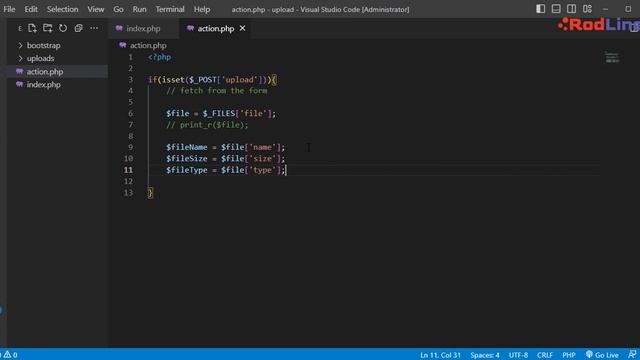640x360 pixels.
Task: Open the Terminal menu
Action: (x=170, y=9)
